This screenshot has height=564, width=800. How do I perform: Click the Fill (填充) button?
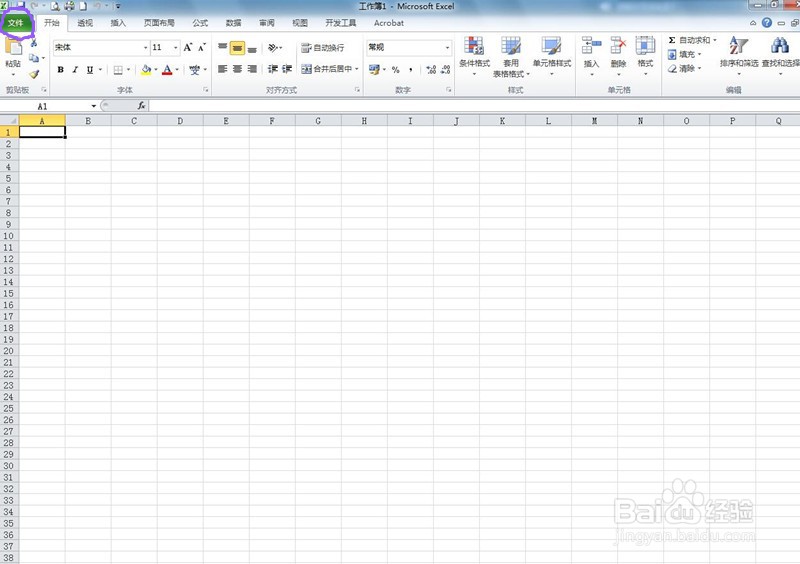coord(682,54)
